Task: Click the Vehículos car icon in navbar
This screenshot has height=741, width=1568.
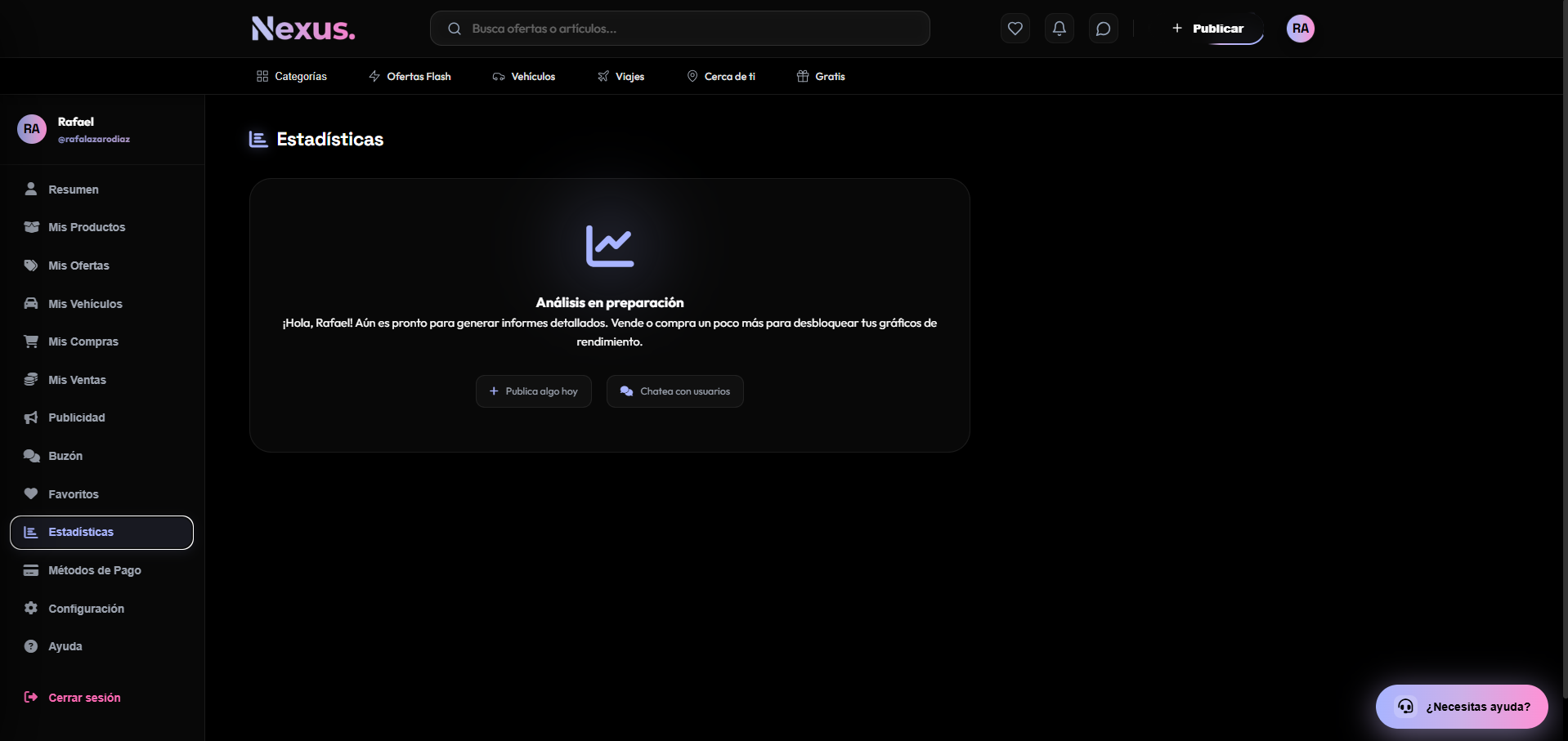Action: coord(499,76)
